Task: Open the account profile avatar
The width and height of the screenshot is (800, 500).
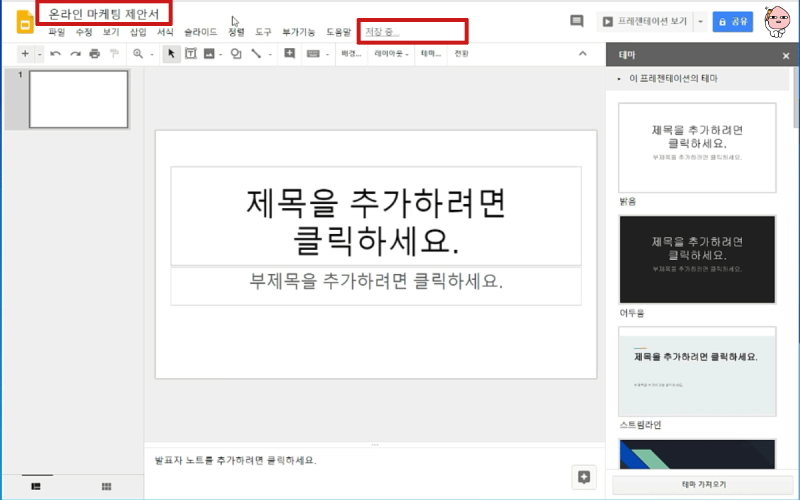Action: pyautogui.click(x=777, y=21)
